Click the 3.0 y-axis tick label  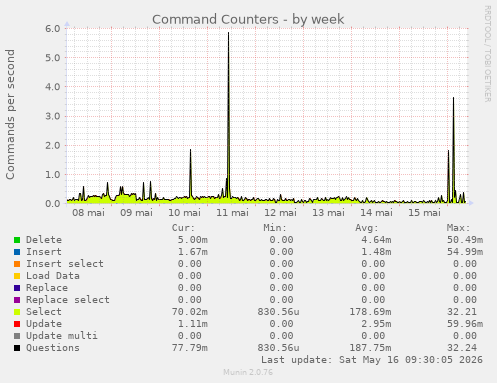click(x=53, y=116)
